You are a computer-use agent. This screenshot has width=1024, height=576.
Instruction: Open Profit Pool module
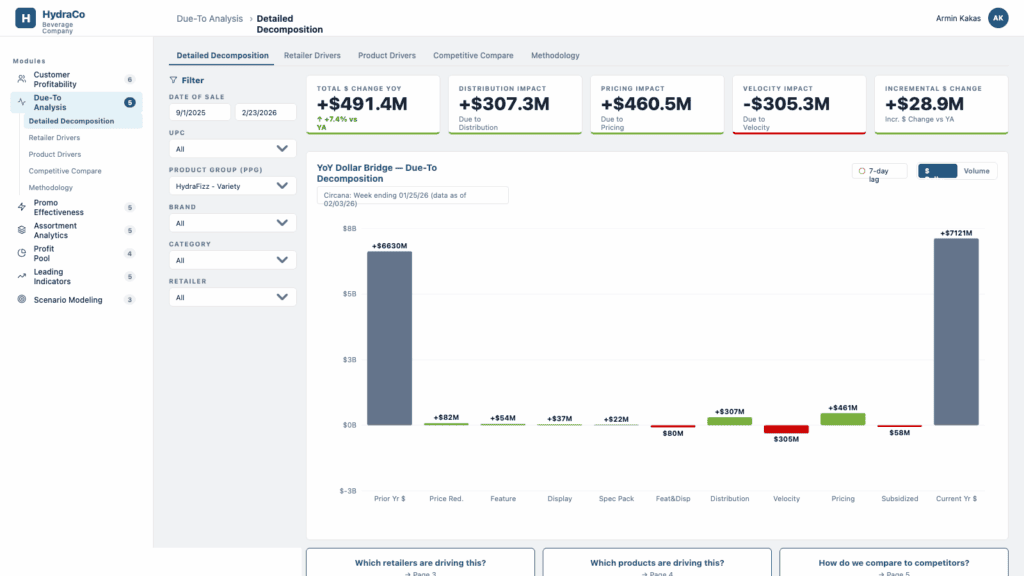coord(76,253)
